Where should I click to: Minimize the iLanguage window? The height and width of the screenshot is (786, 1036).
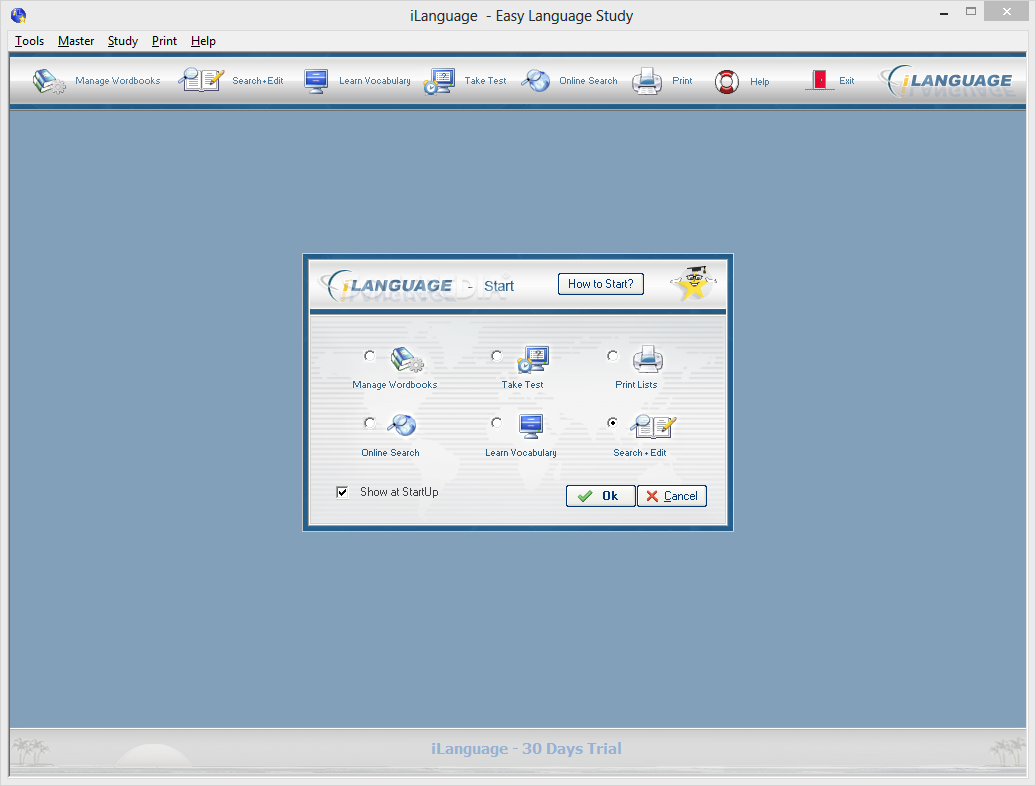coord(944,13)
